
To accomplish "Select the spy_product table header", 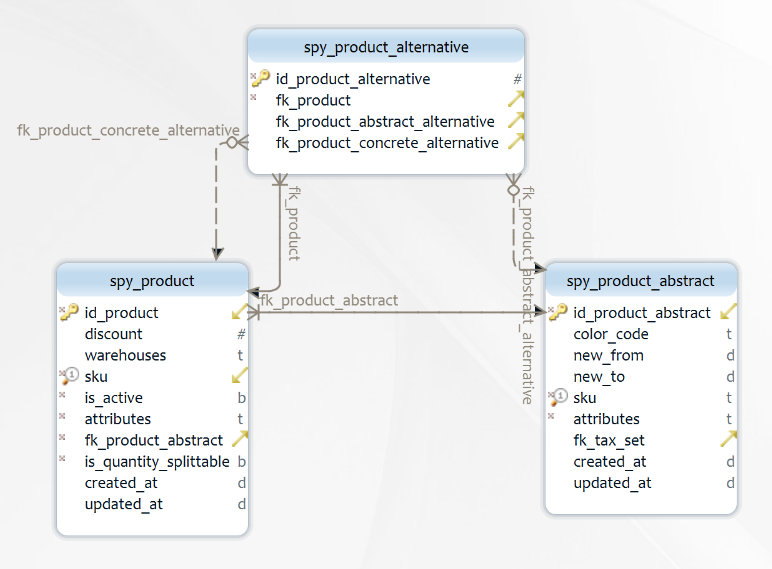I will (x=152, y=281).
